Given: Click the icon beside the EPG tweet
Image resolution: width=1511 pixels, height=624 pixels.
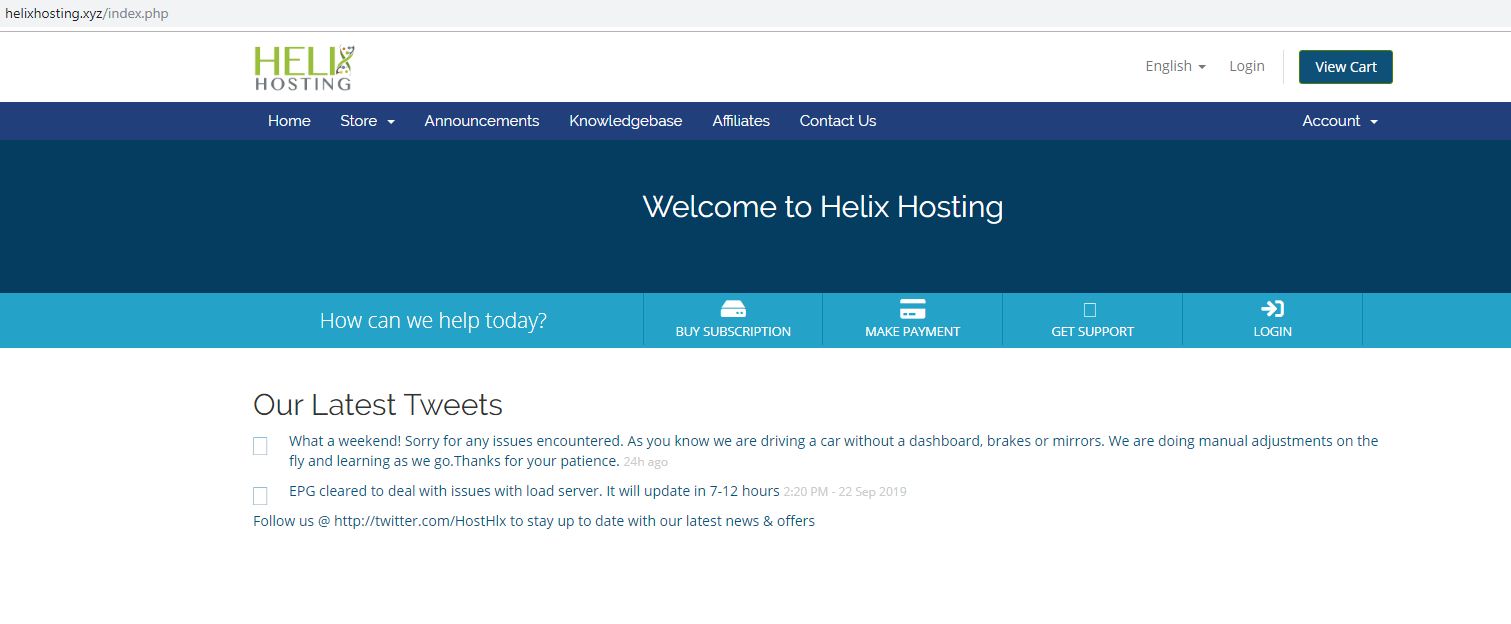Looking at the screenshot, I should coord(260,496).
